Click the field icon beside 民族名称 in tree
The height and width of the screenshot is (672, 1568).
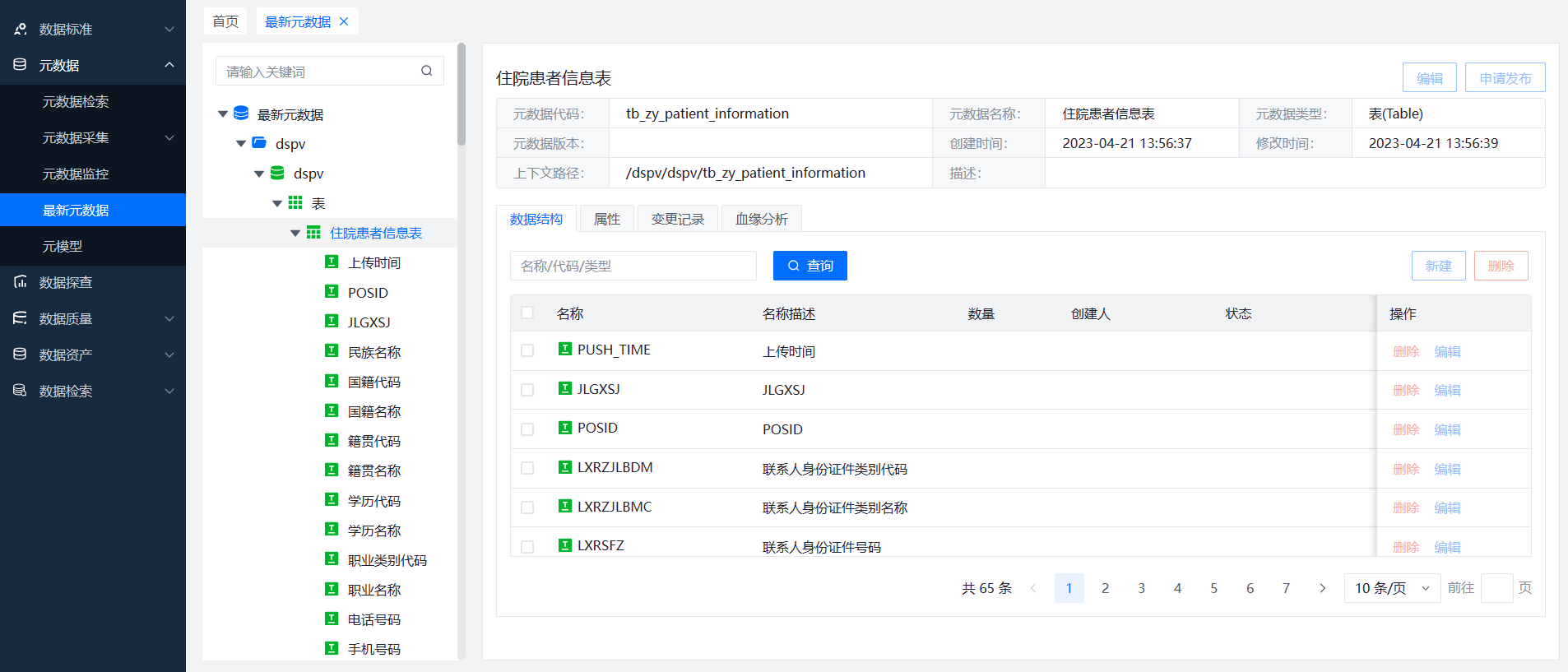332,350
